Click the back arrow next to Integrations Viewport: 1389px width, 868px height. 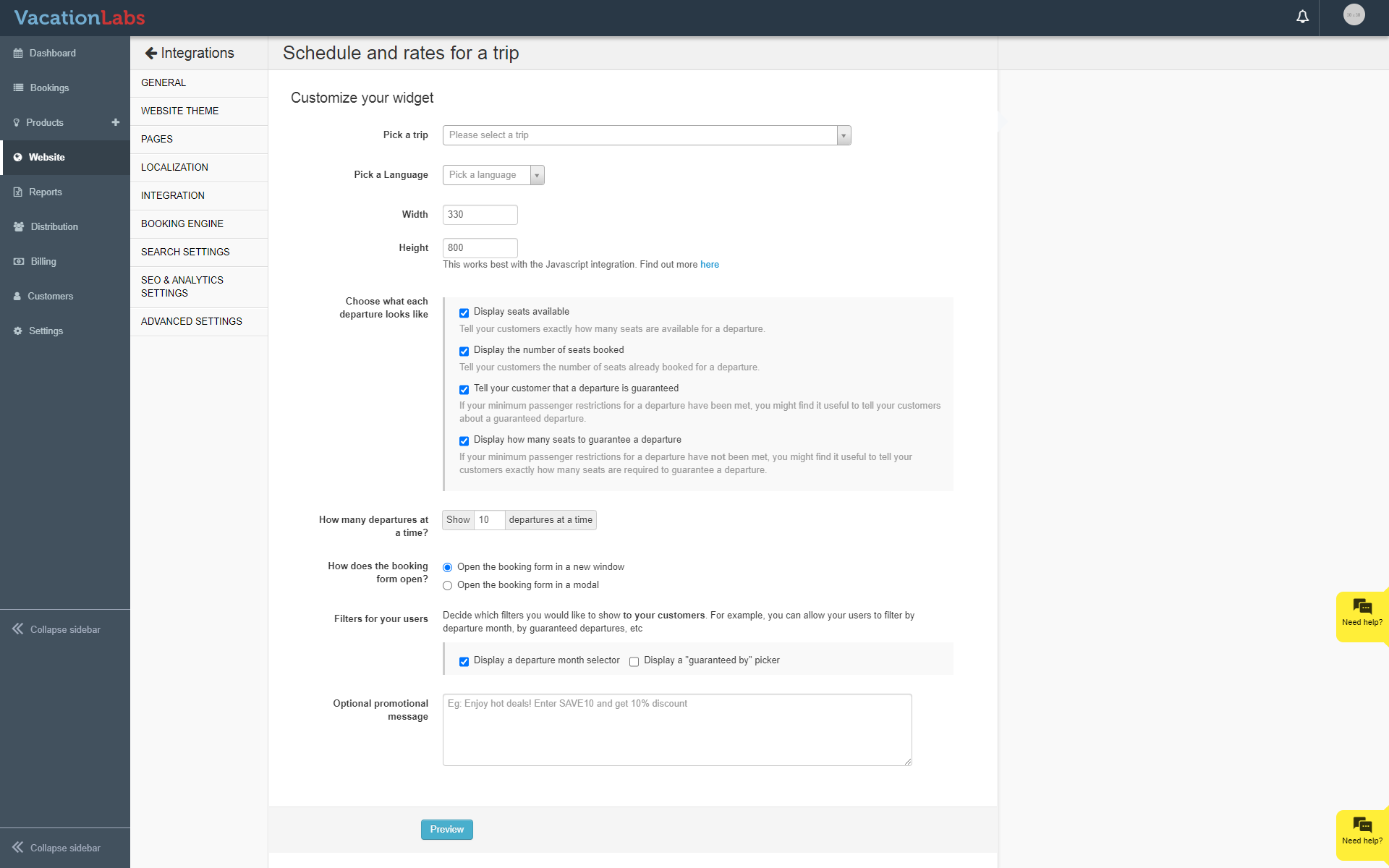[150, 53]
